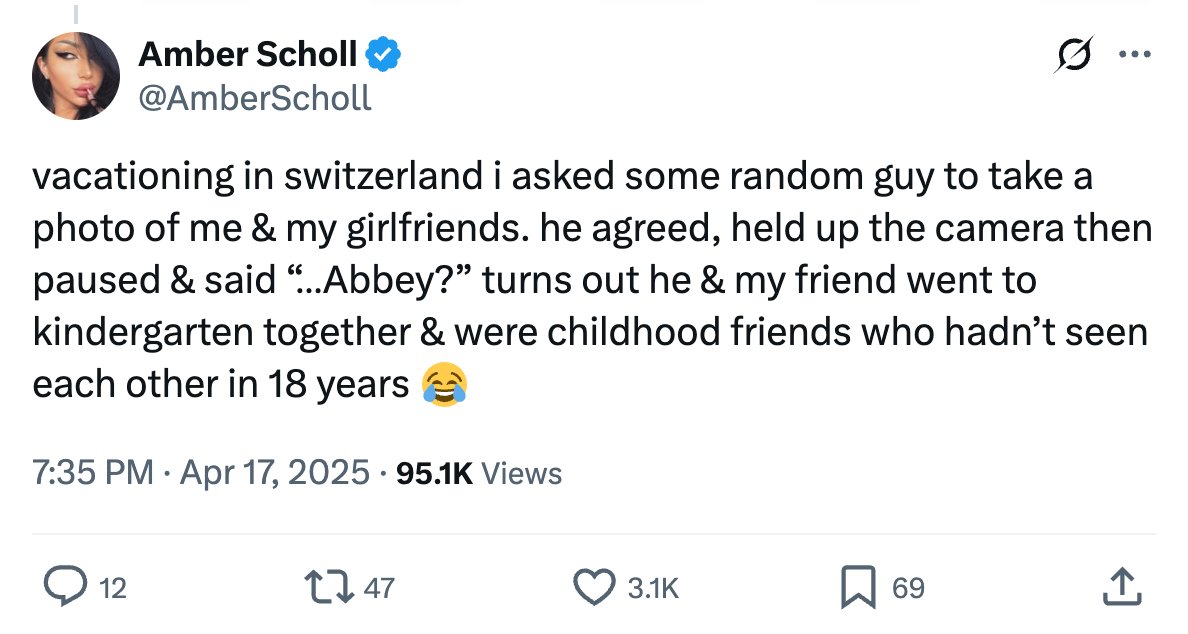Viewport: 1188px width, 634px height.
Task: Click the repost count showing 47
Action: (x=377, y=588)
